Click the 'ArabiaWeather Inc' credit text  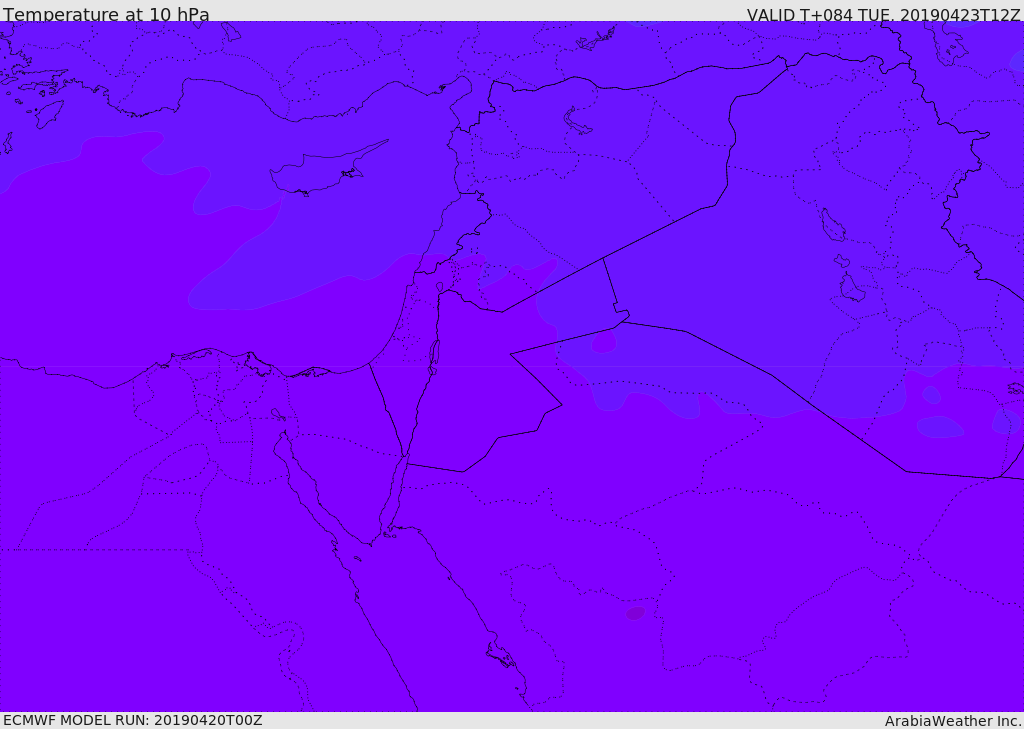(x=952, y=721)
